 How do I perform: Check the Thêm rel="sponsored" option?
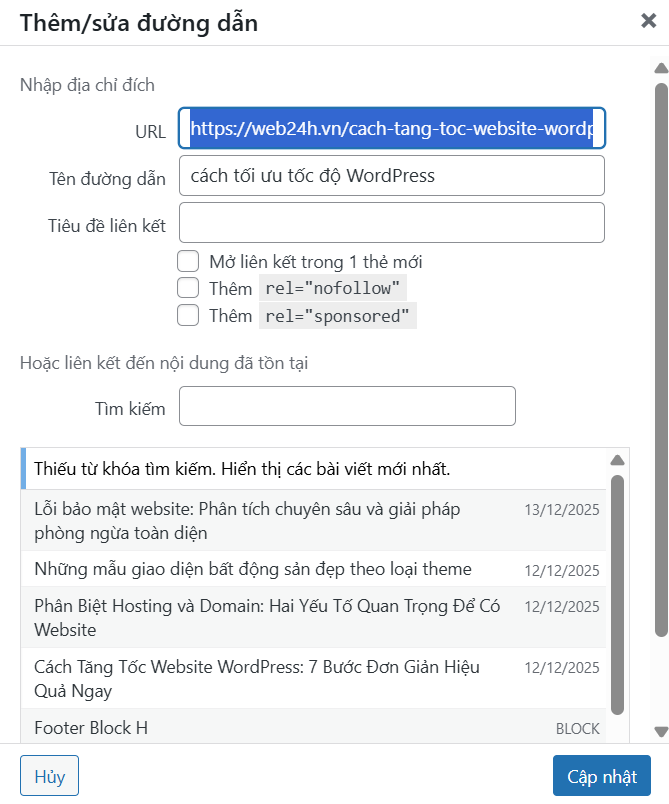coord(188,315)
